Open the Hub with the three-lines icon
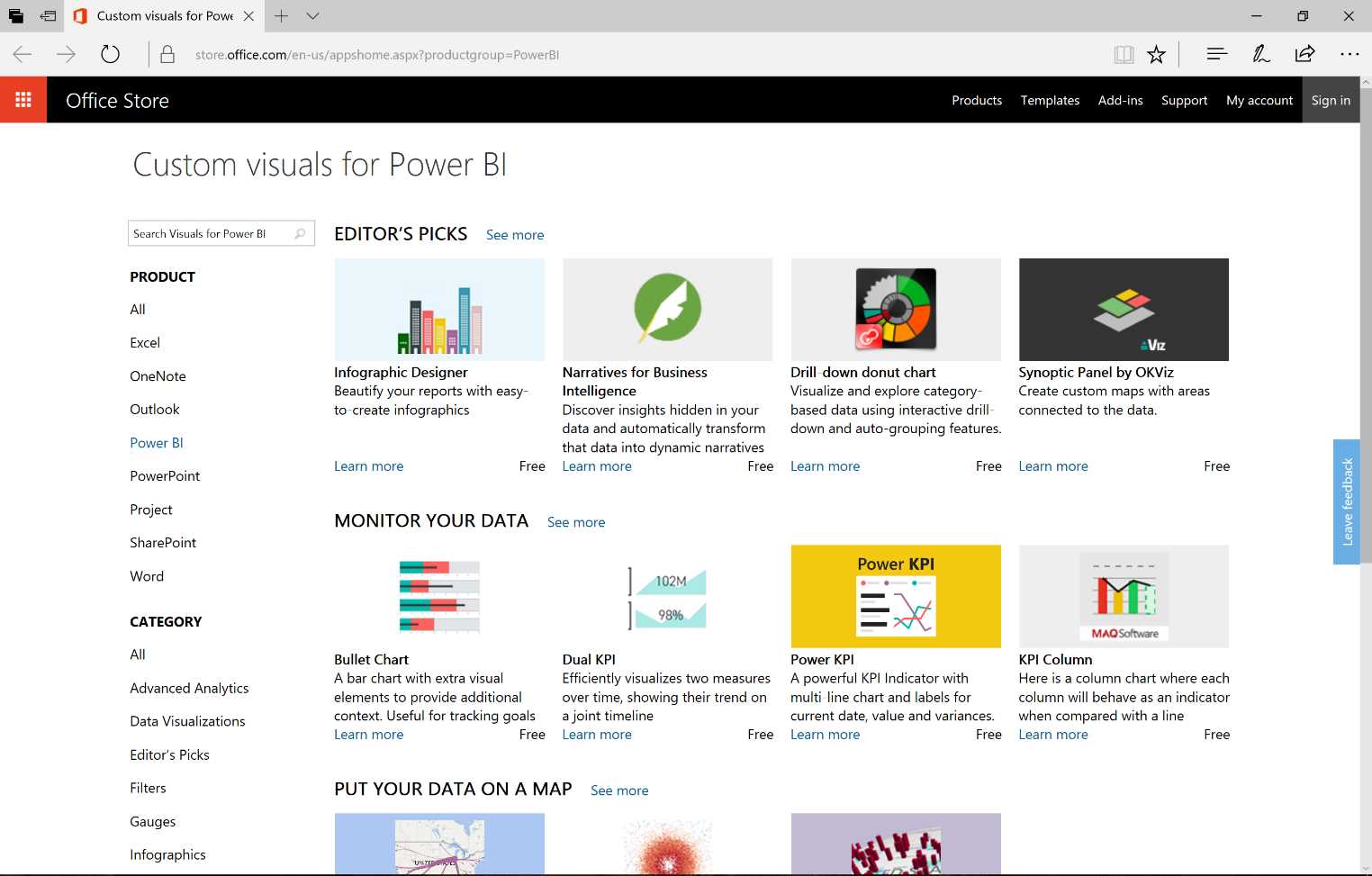The image size is (1372, 876). pyautogui.click(x=1216, y=54)
